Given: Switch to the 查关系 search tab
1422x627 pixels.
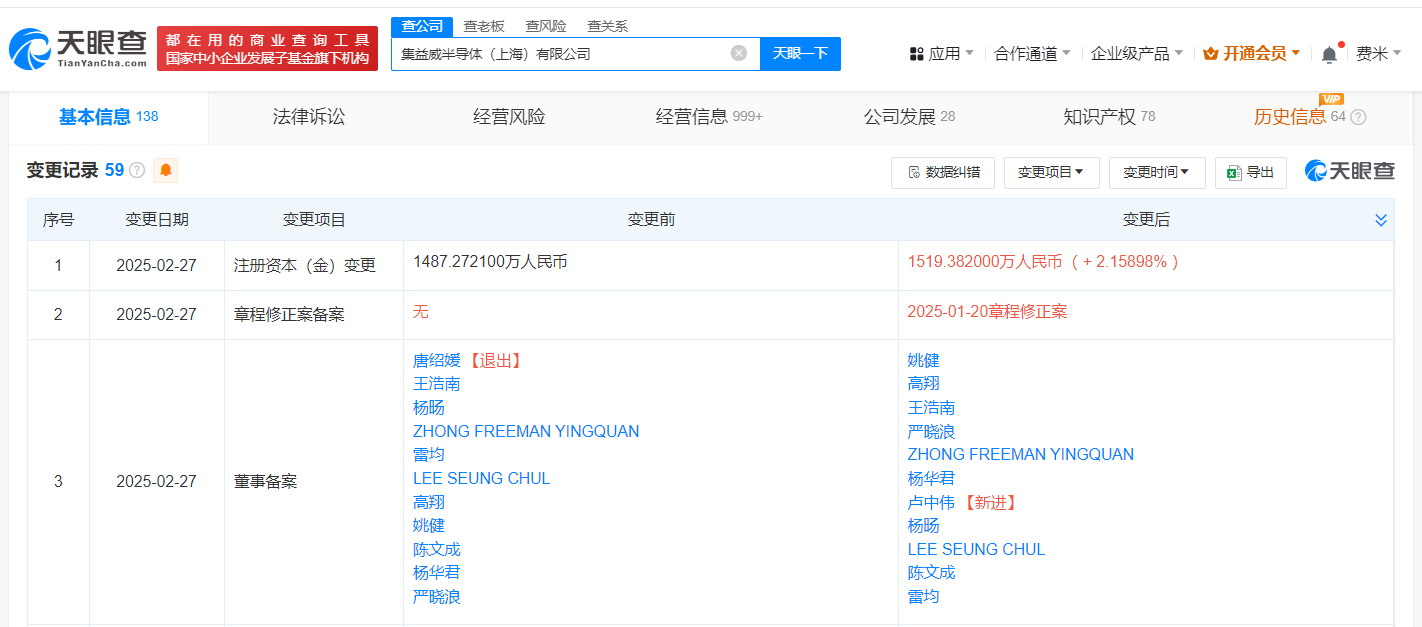Looking at the screenshot, I should 608,26.
